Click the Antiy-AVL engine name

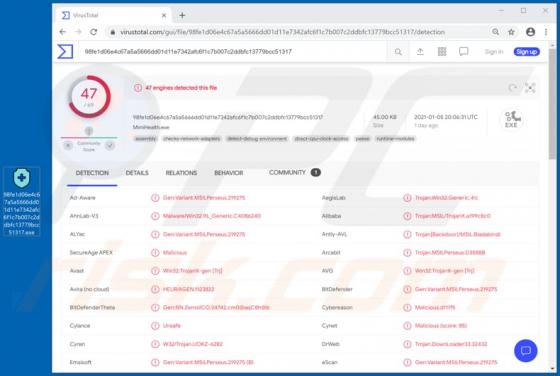click(x=334, y=234)
